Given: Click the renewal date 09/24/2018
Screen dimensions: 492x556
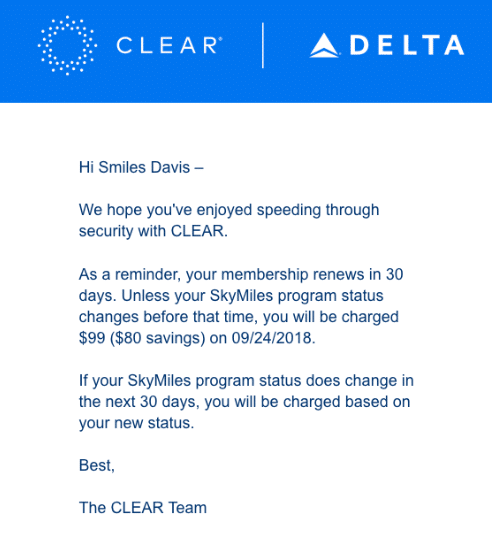Looking at the screenshot, I should 273,338.
